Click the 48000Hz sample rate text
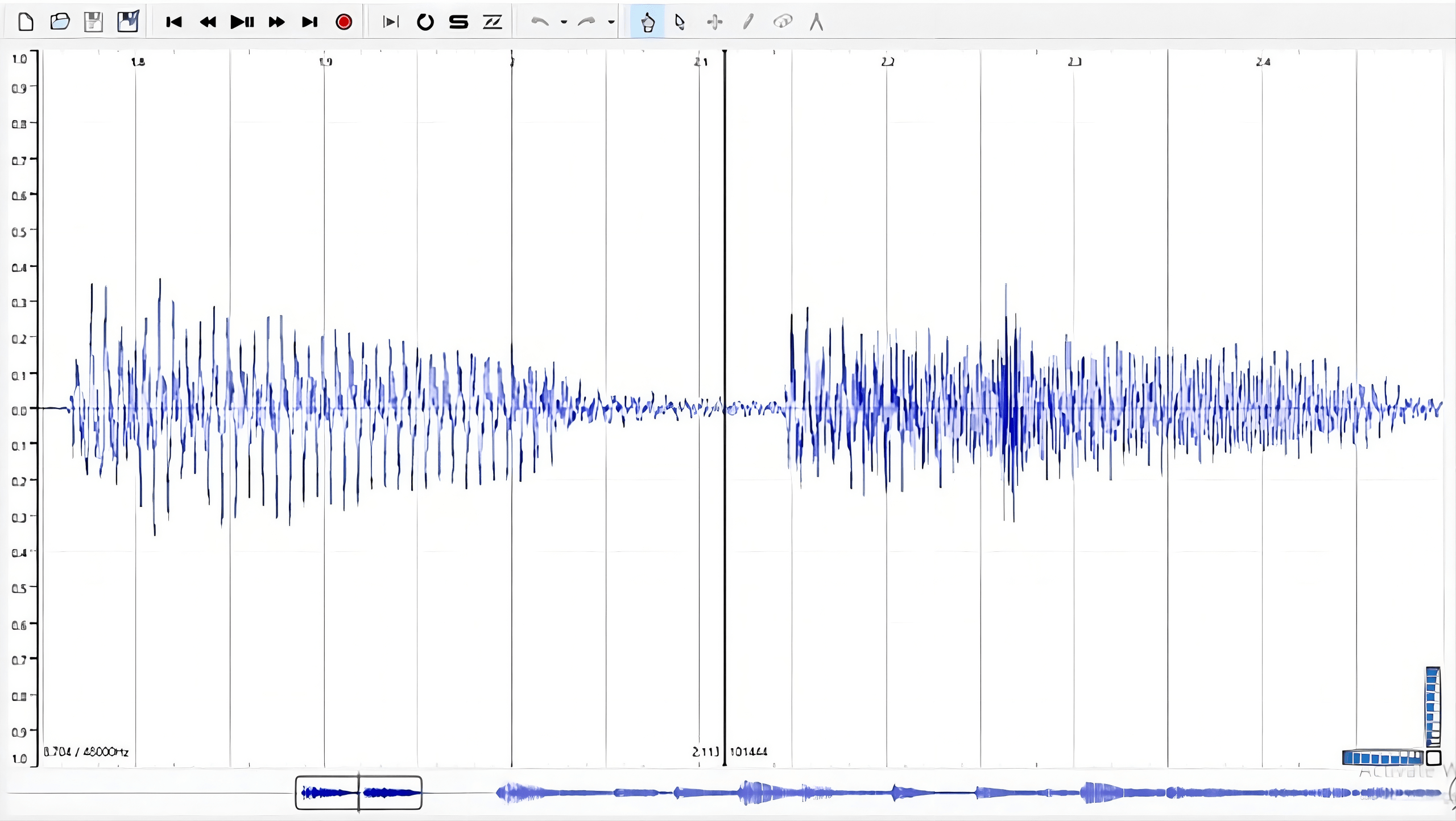Image resolution: width=1456 pixels, height=821 pixels. [106, 752]
